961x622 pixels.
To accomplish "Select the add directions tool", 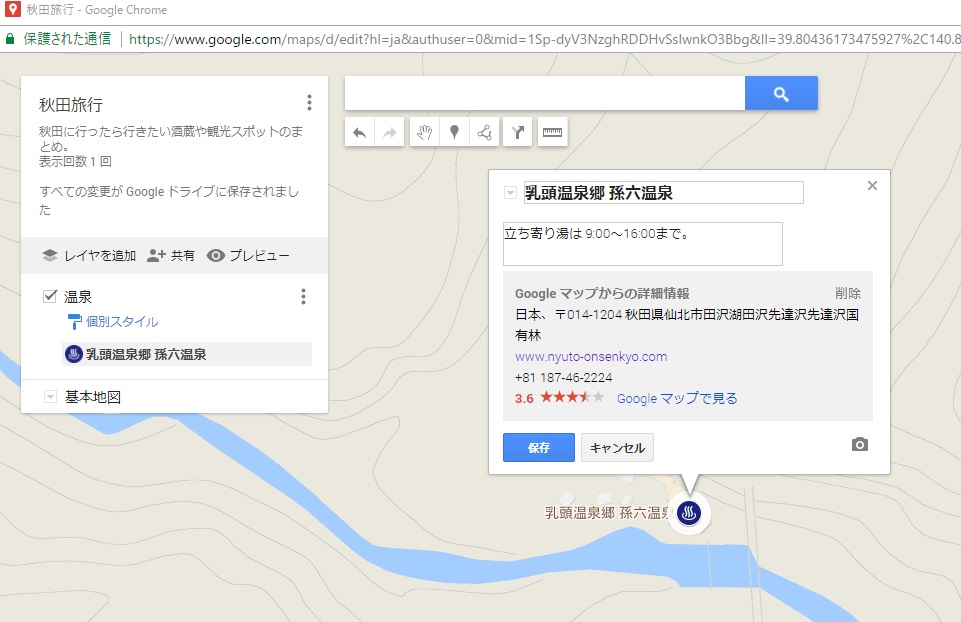I will click(x=518, y=132).
